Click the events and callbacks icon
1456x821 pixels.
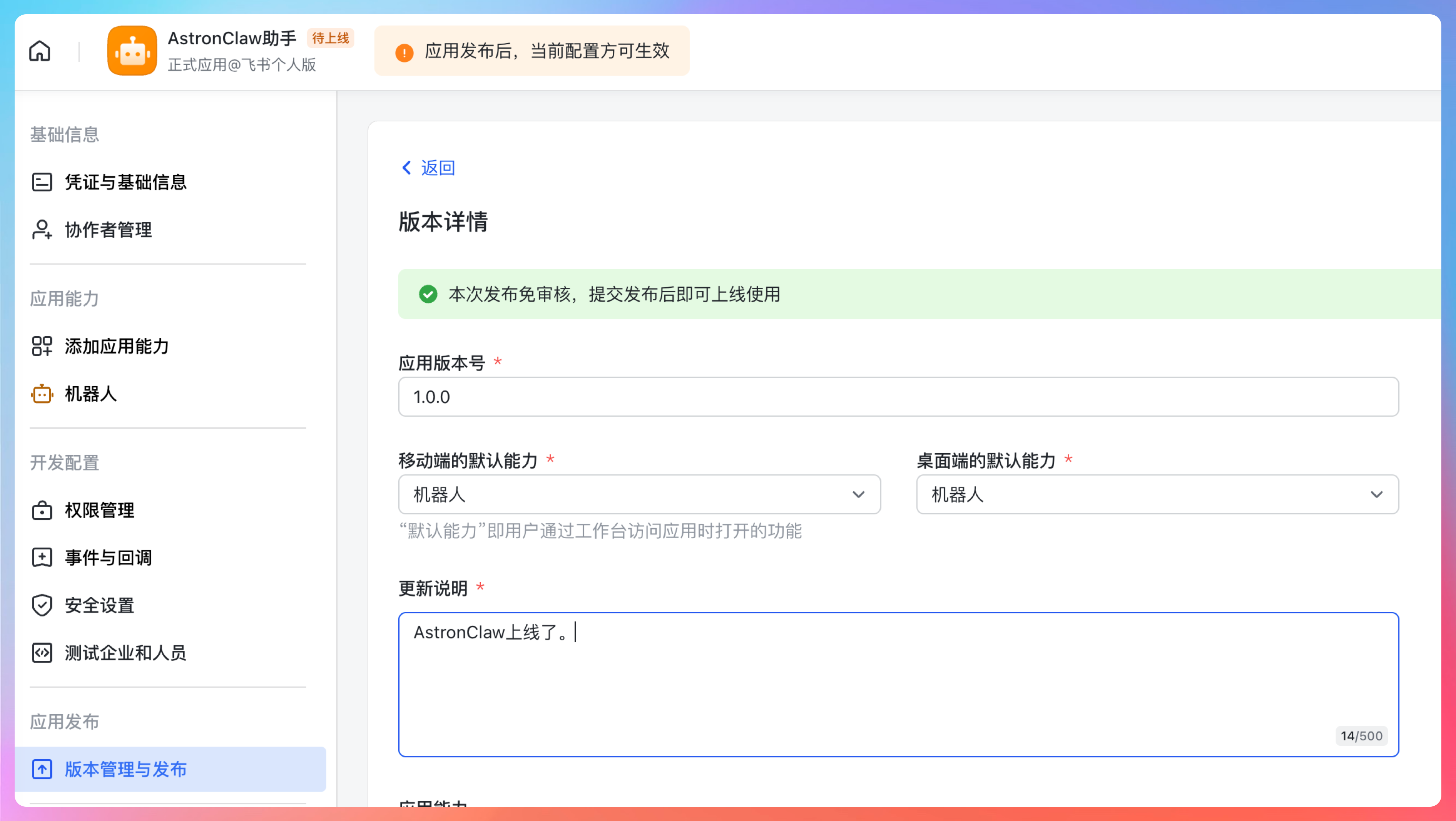point(42,558)
